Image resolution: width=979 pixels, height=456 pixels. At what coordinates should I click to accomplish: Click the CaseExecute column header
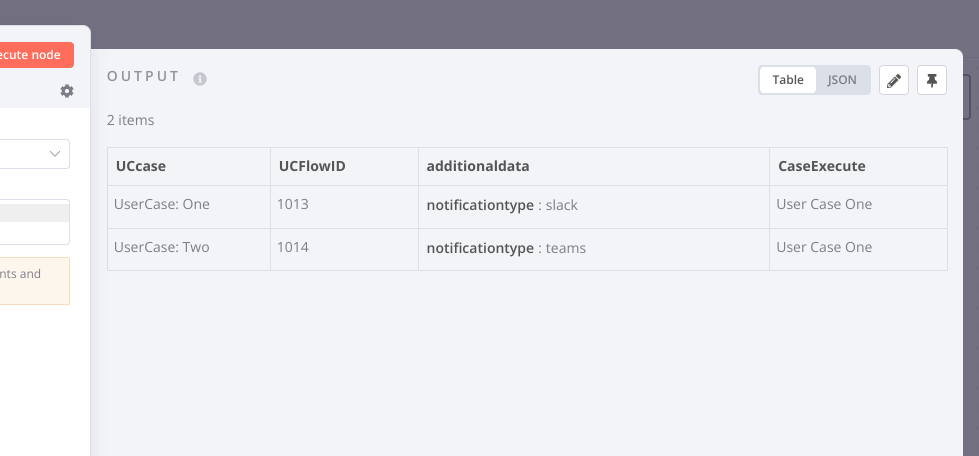coord(821,166)
